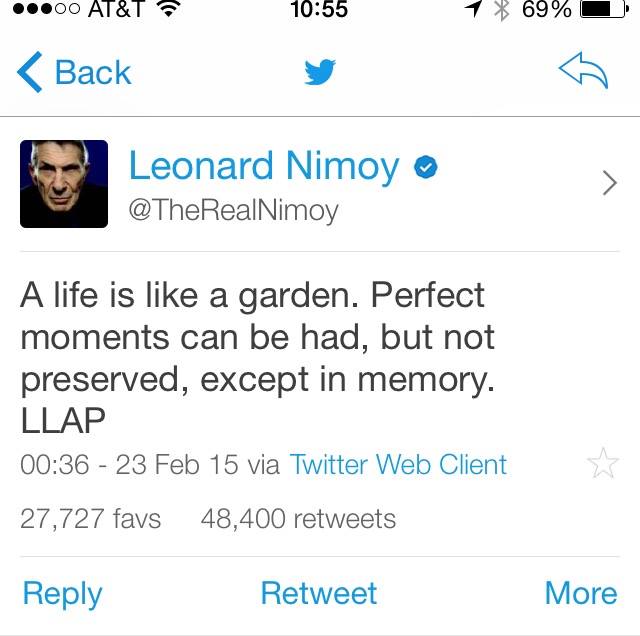Go back using the Back button
640x636 pixels.
92,73
